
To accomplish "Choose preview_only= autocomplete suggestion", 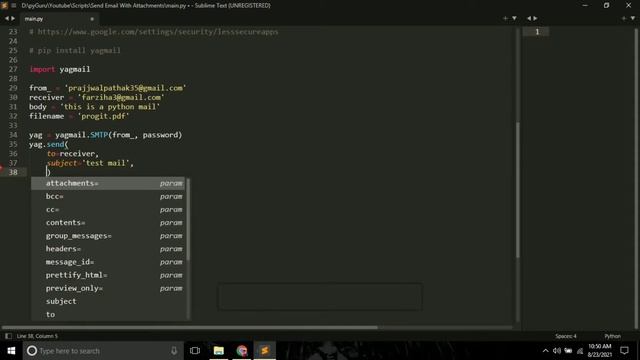I will coord(108,288).
